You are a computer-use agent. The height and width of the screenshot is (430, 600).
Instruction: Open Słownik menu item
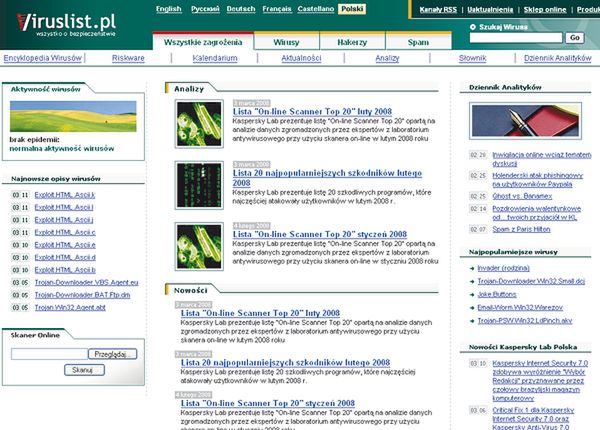473,58
